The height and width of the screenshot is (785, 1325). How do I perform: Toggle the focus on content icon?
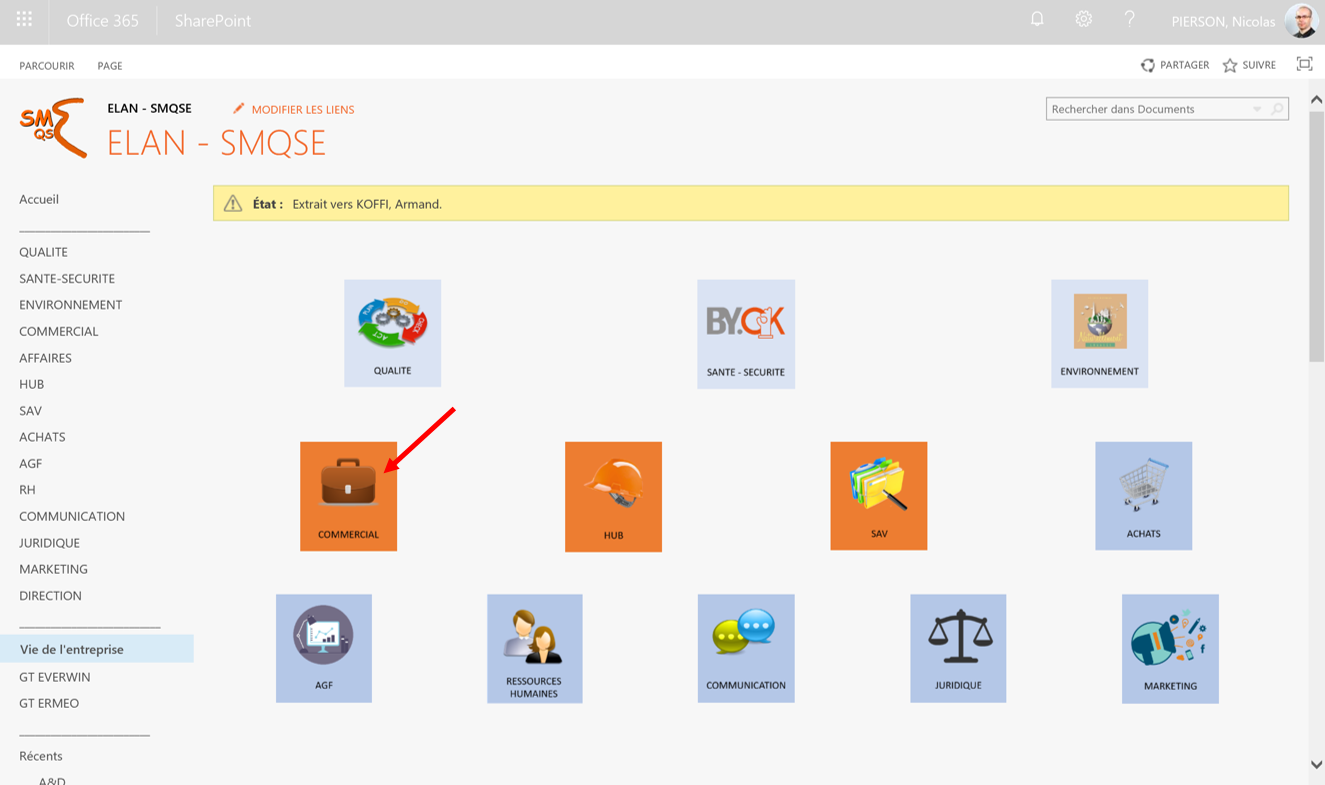1304,64
